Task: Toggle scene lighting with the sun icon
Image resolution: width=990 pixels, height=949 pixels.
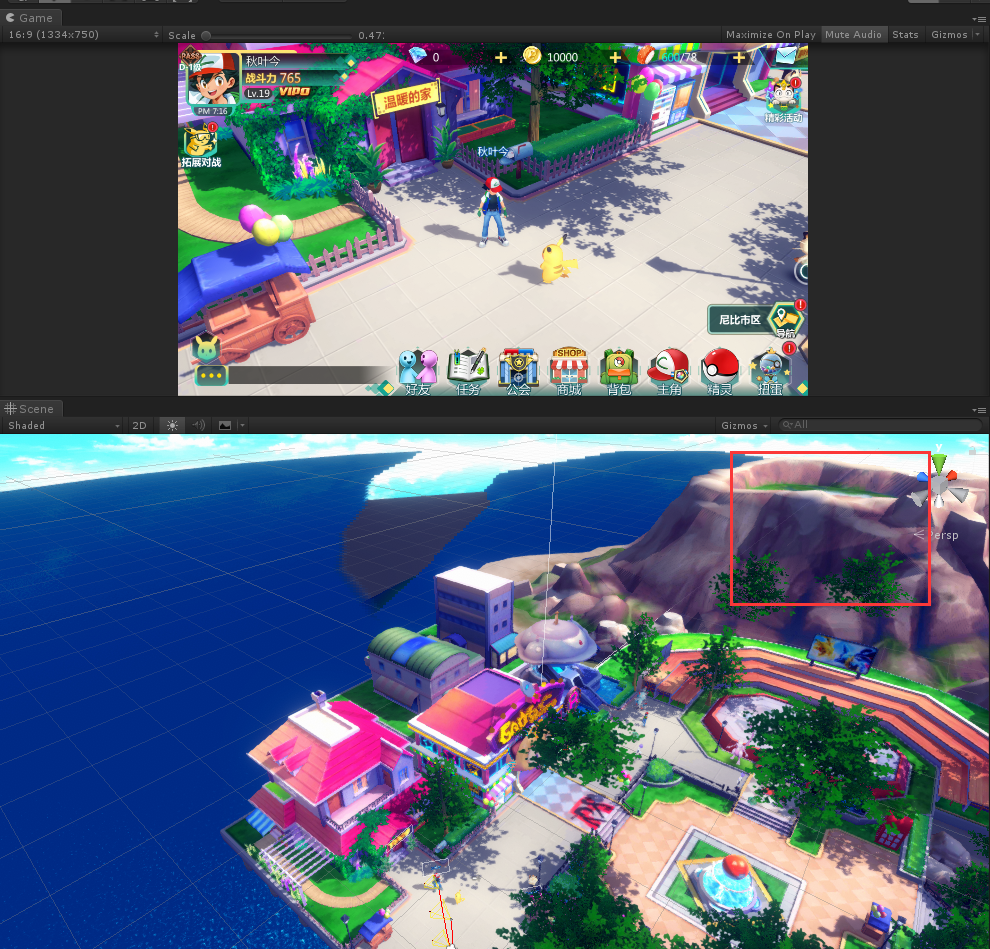Action: (171, 425)
